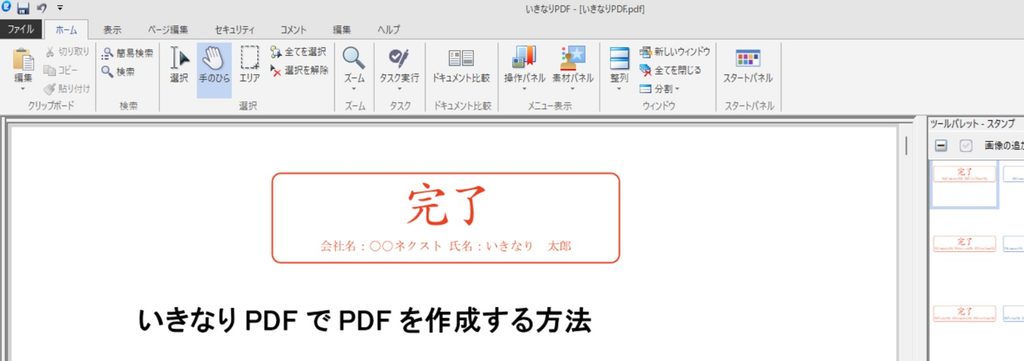This screenshot has height=361, width=1024.
Task: Open ドキュメント比較 document compare
Action: coord(461,65)
